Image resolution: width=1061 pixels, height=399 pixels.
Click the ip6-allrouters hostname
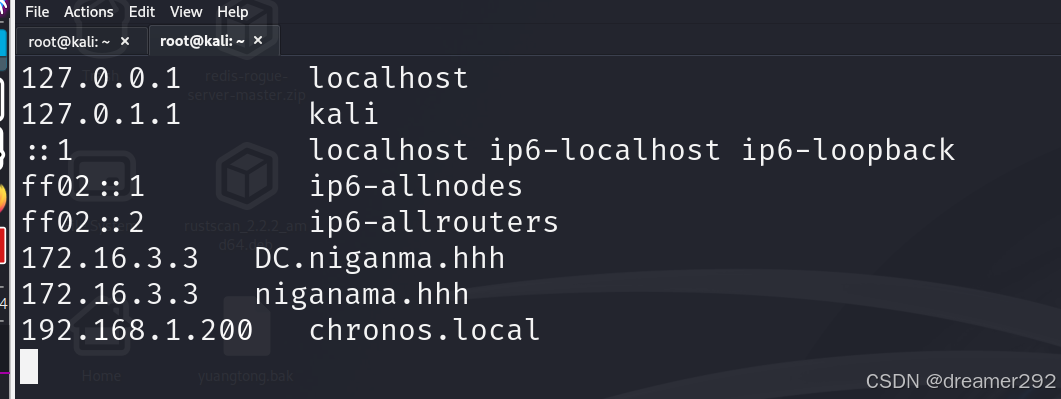coord(434,222)
